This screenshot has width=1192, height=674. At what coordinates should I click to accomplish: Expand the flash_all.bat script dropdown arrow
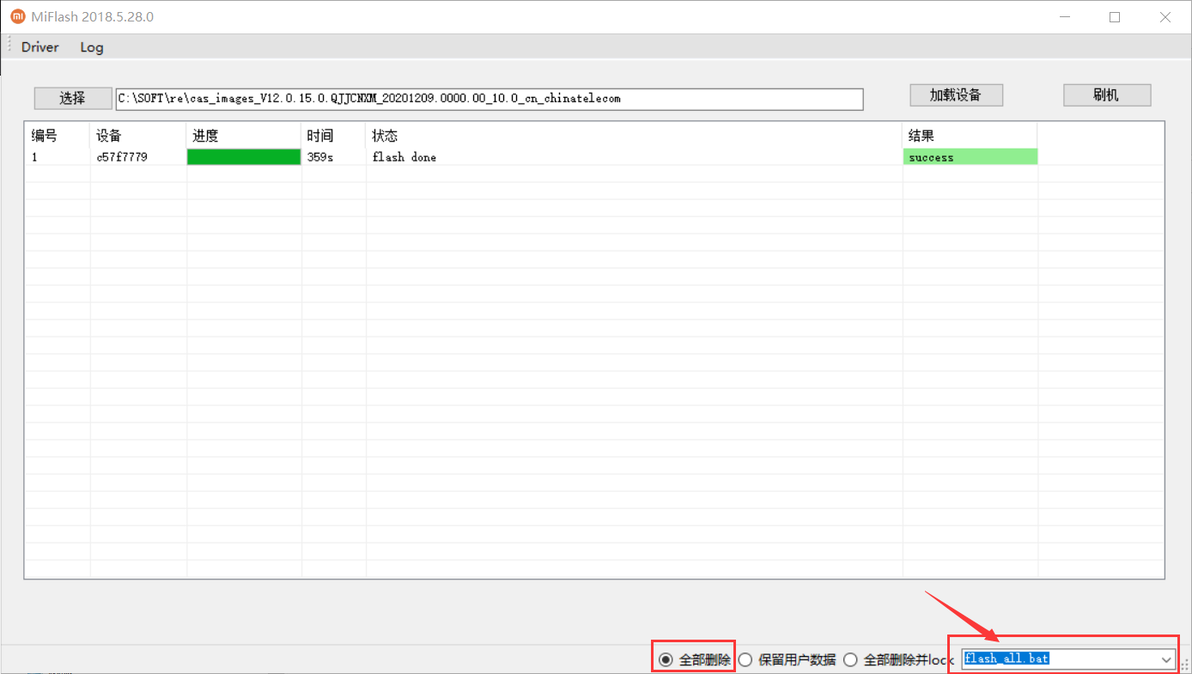[1166, 659]
